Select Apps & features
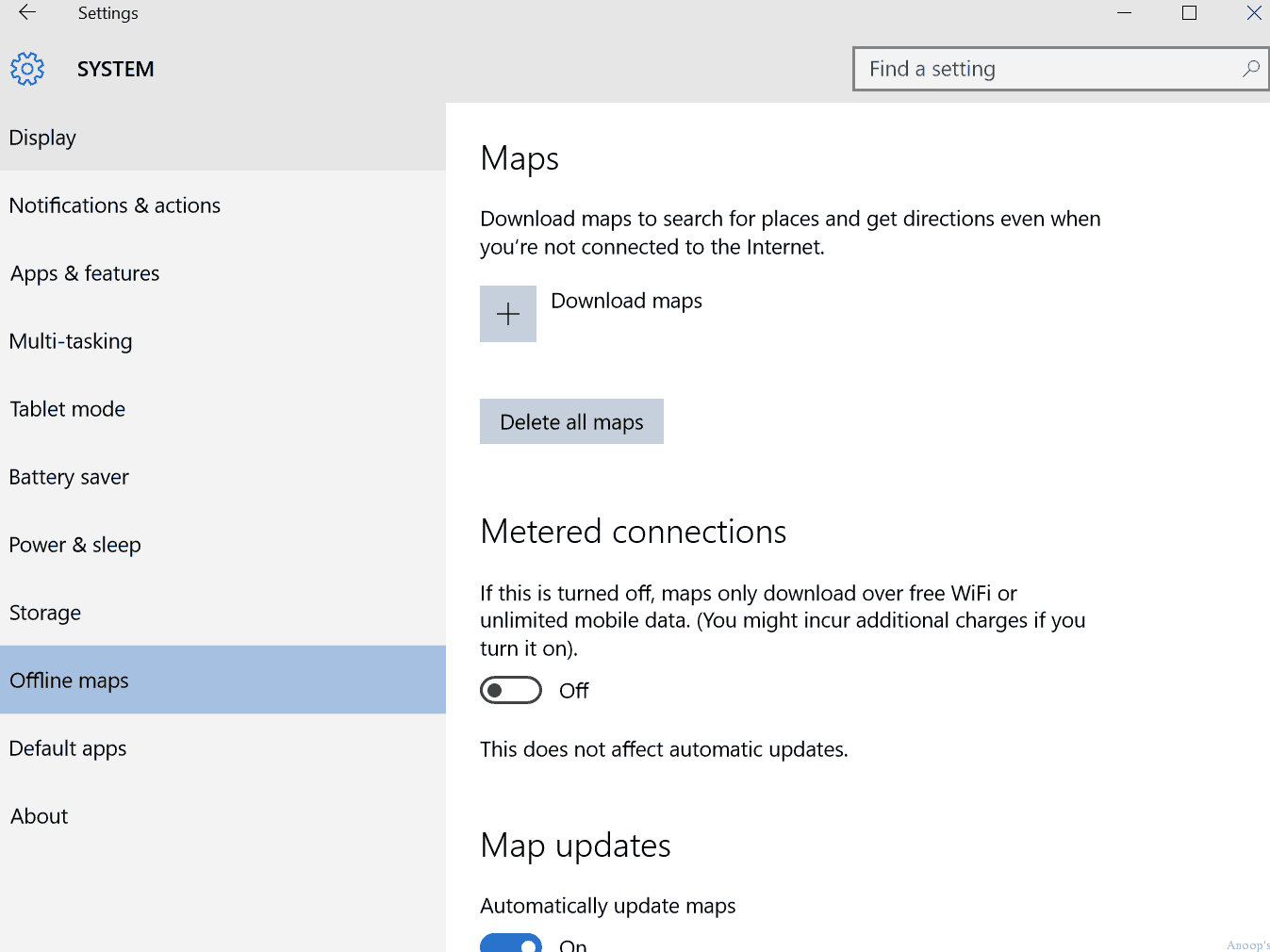 (x=223, y=273)
